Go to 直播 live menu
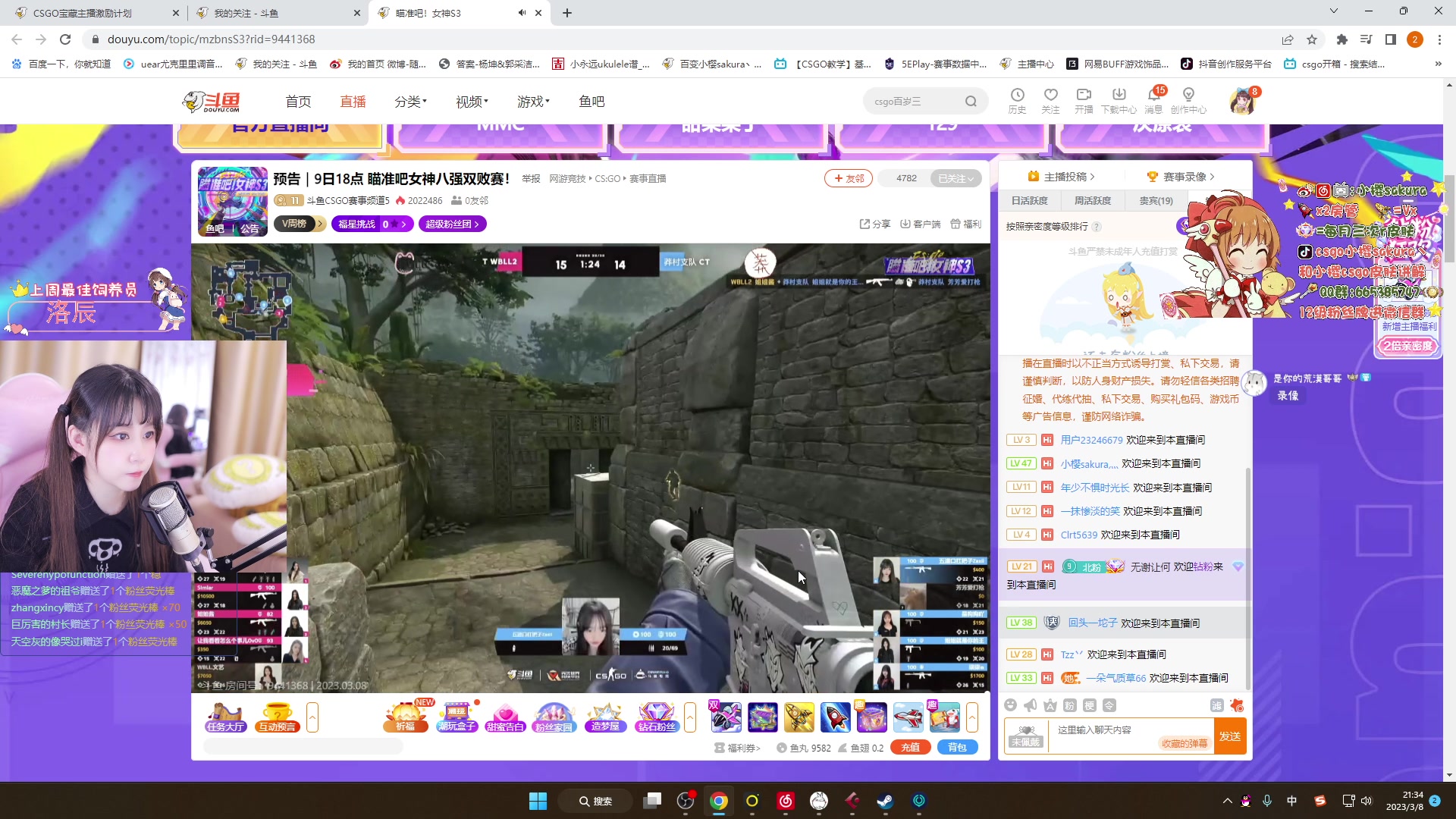 (x=353, y=102)
